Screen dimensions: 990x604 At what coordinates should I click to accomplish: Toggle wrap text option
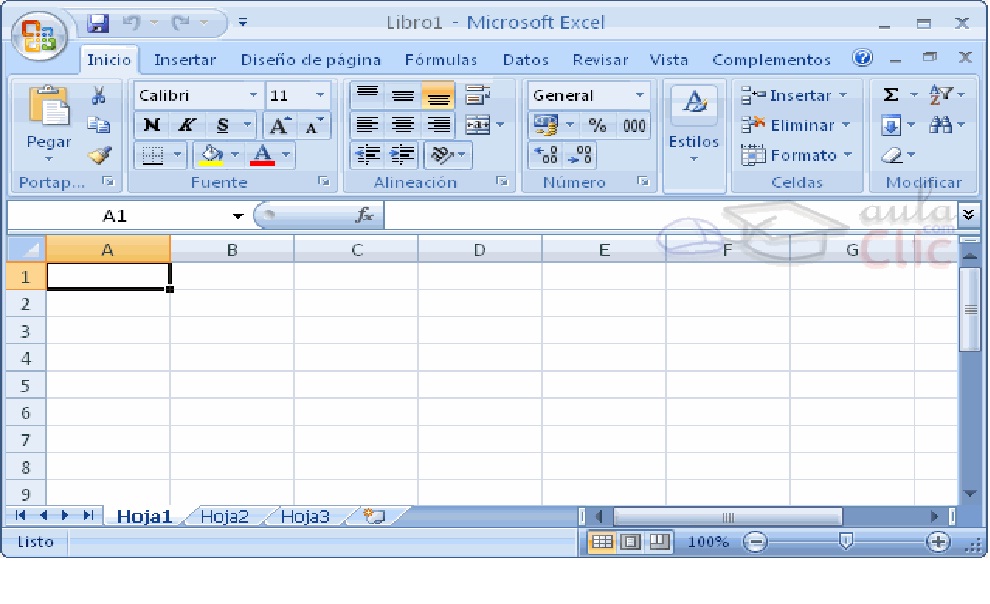[x=478, y=95]
